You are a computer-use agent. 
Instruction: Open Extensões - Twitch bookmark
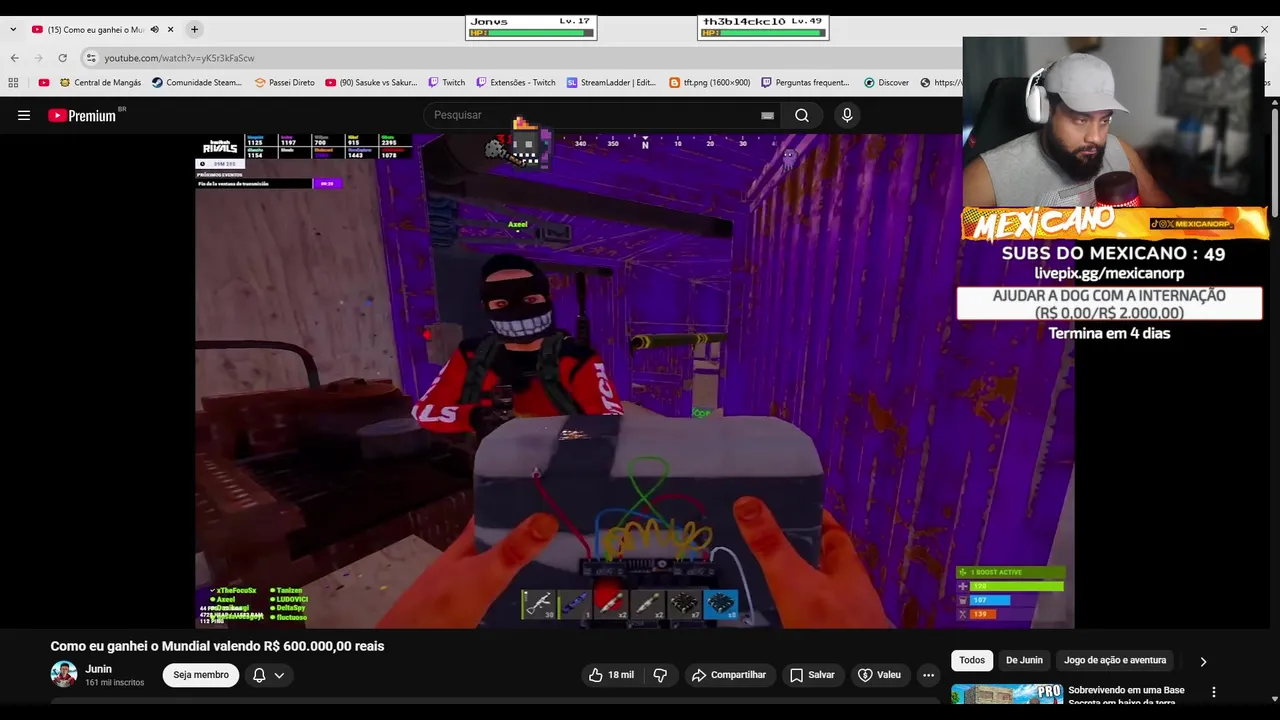click(515, 83)
